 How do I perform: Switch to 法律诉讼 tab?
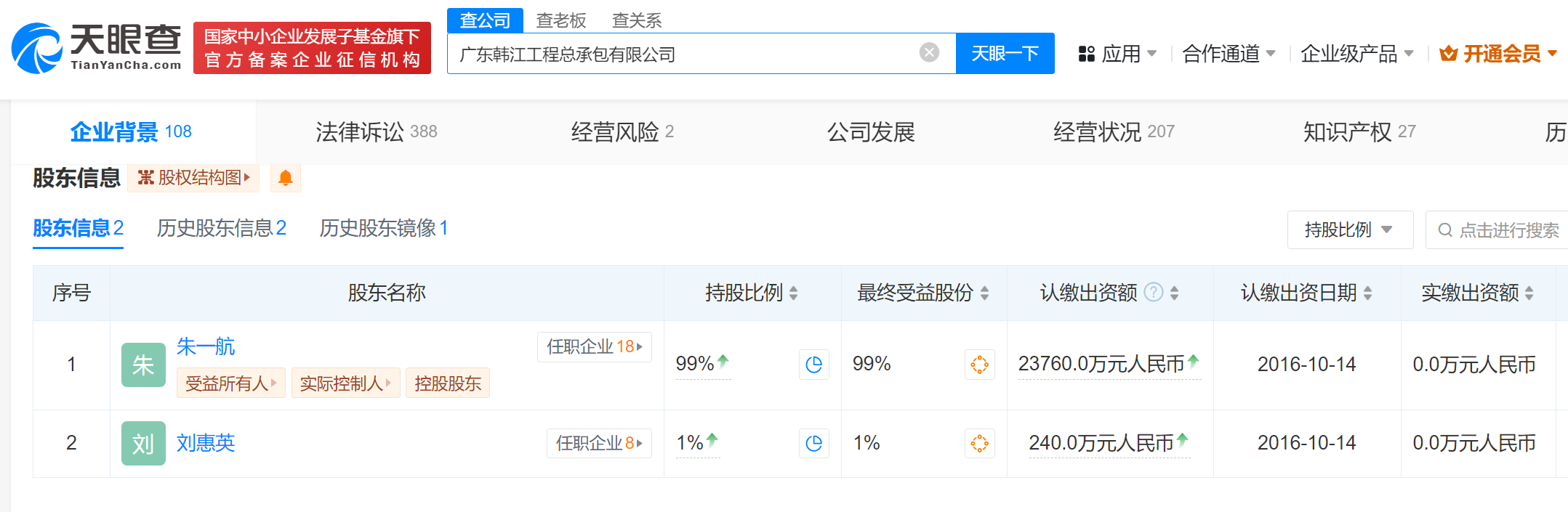coord(376,132)
